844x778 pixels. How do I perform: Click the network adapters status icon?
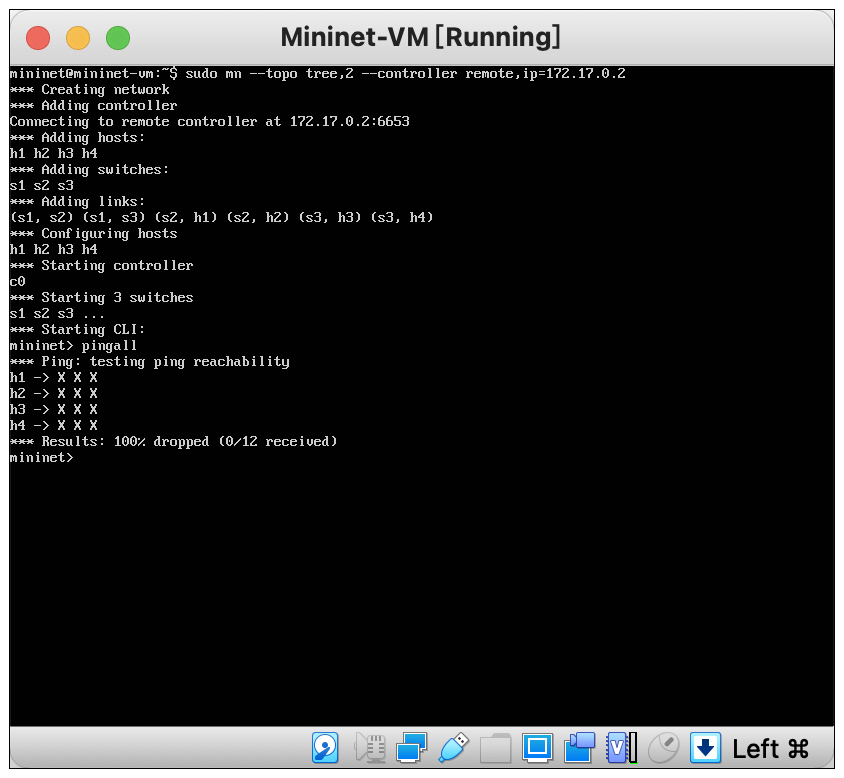411,747
